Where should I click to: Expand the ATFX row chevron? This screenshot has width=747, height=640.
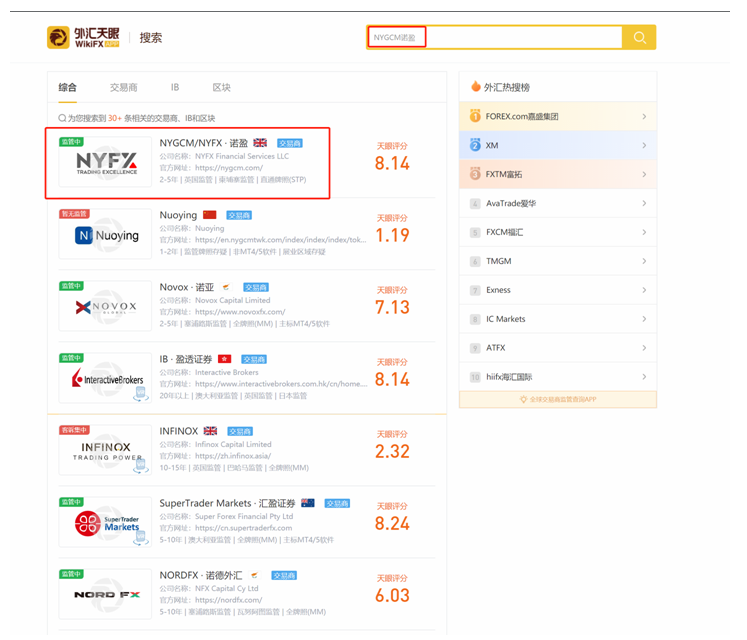pyautogui.click(x=644, y=348)
